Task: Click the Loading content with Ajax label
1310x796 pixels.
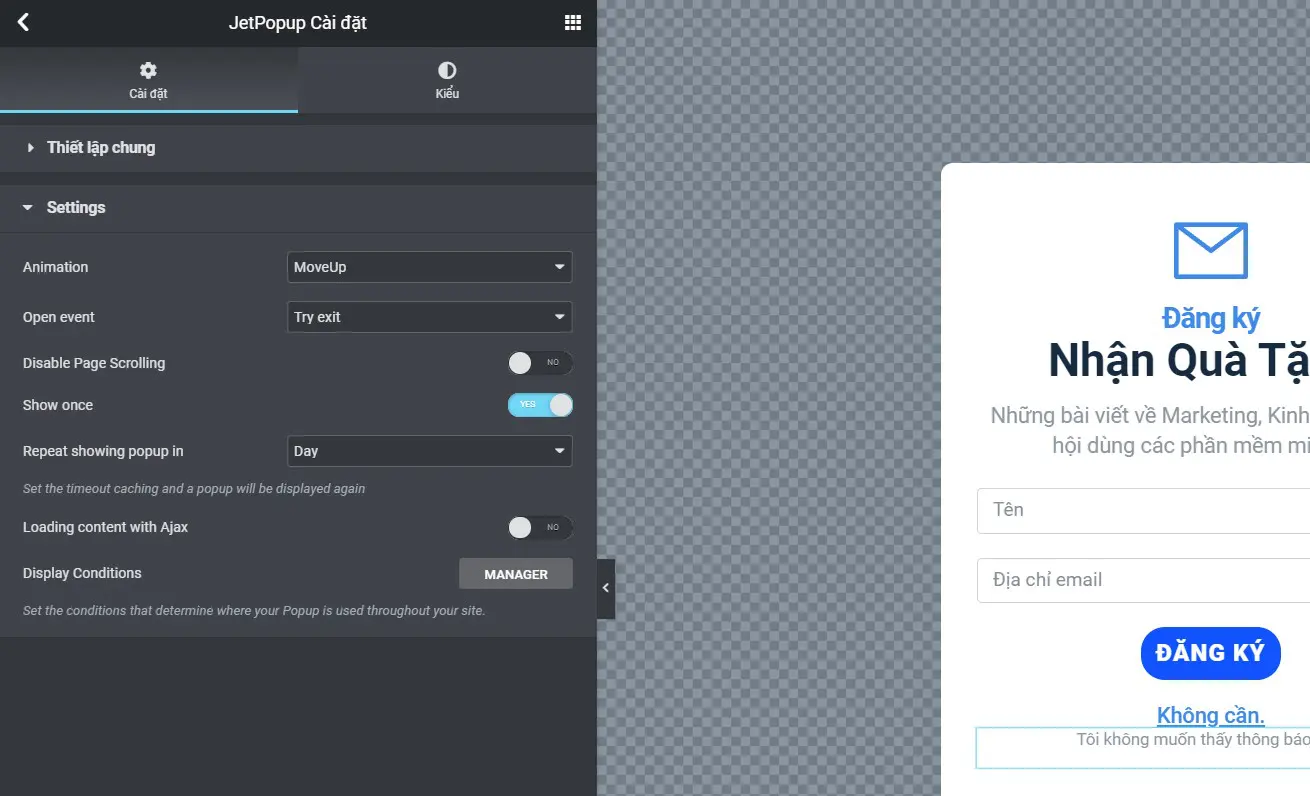Action: (x=105, y=527)
